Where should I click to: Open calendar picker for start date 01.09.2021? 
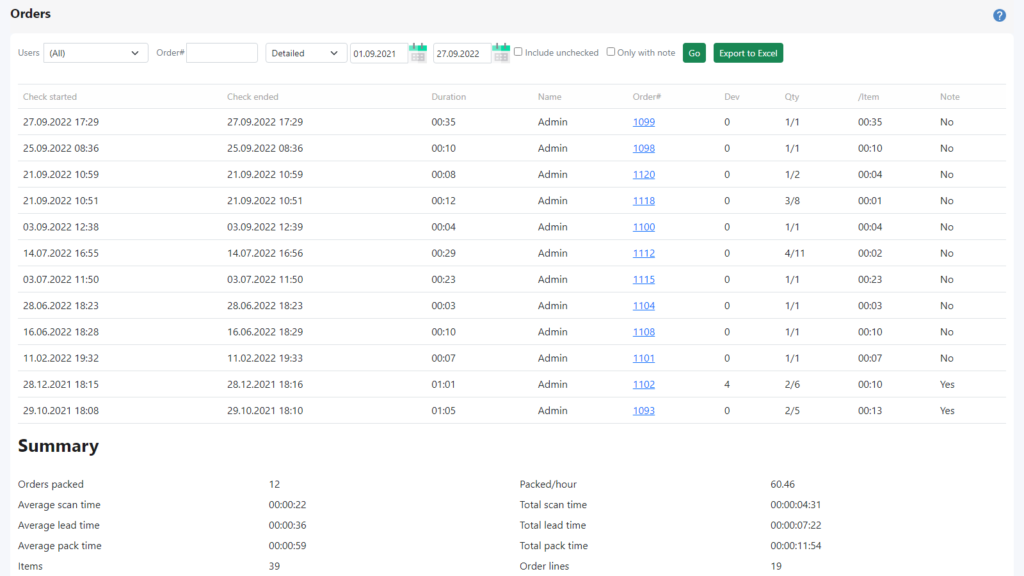pyautogui.click(x=418, y=53)
